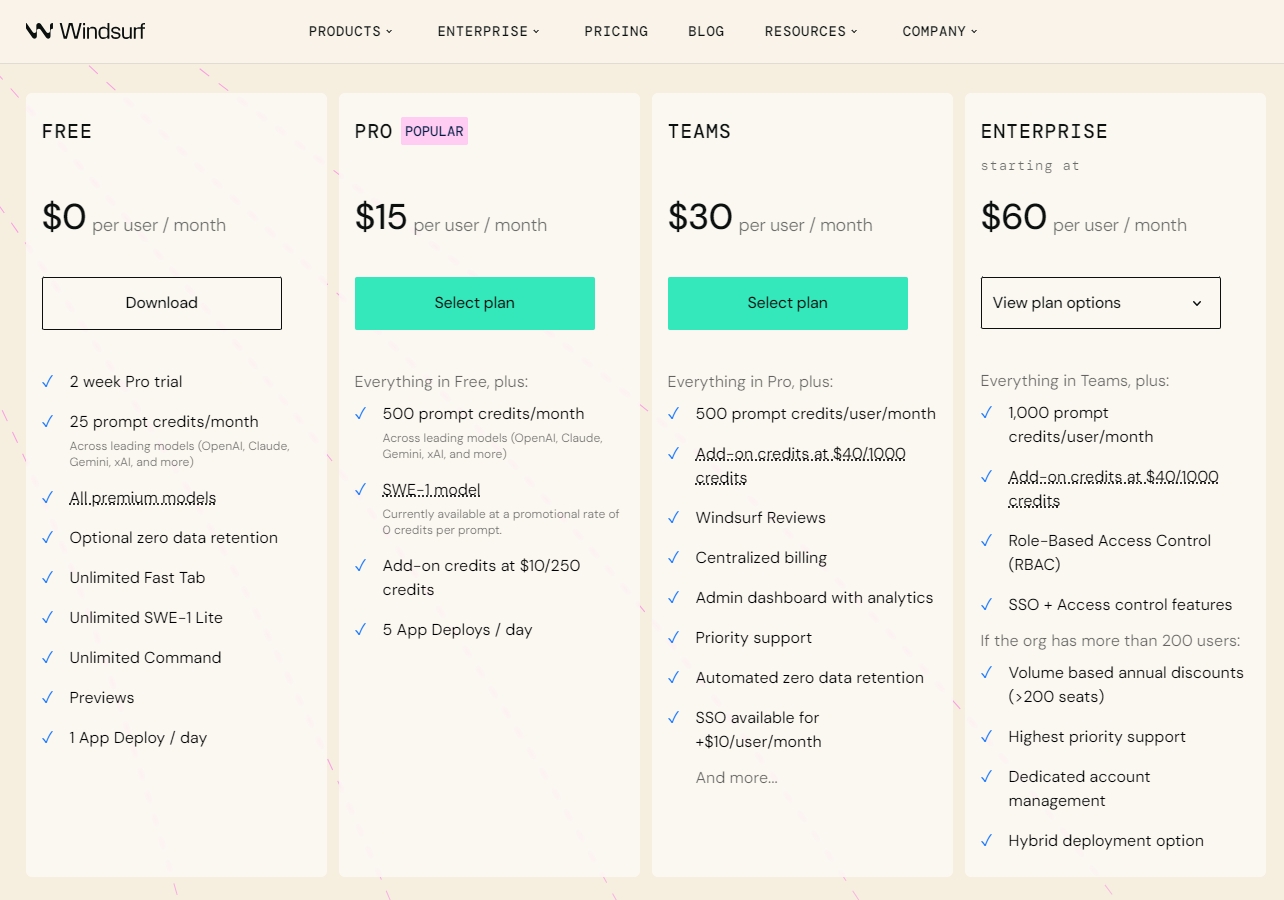Screen dimensions: 1284x900
Task: Click And more... in Teams plan
Action: click(737, 778)
